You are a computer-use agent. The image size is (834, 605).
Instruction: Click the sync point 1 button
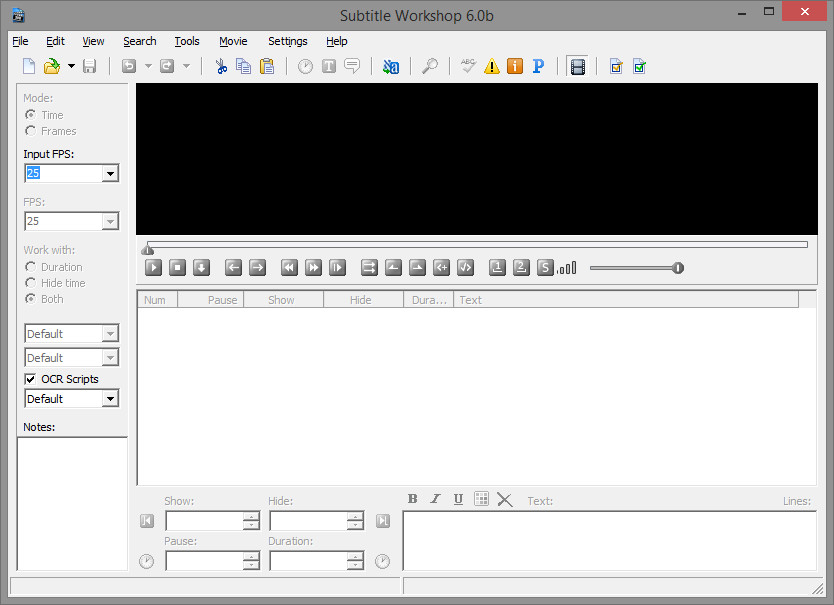pyautogui.click(x=497, y=268)
